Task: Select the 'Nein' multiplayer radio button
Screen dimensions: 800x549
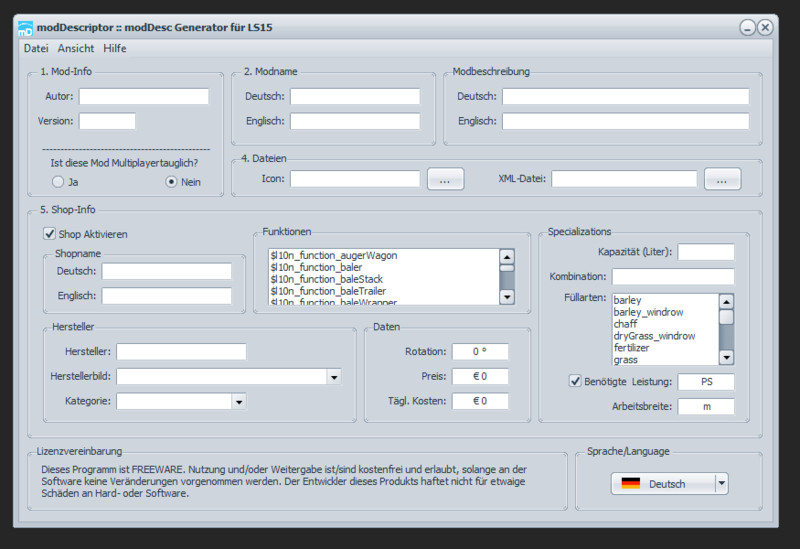Action: [x=171, y=182]
